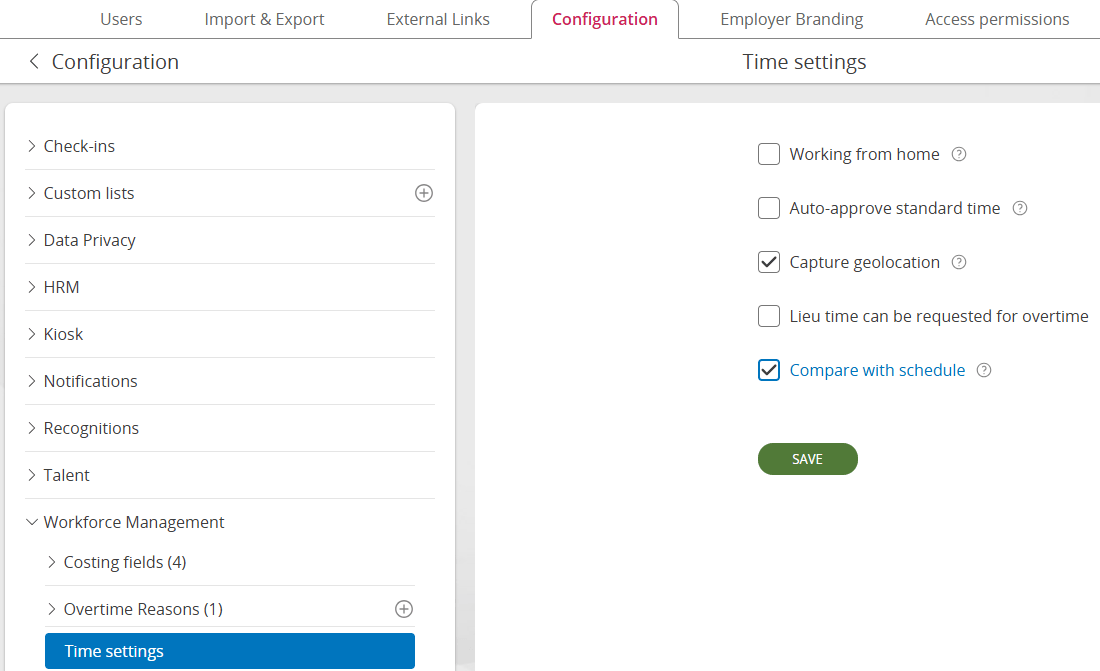Open the Import & Export tab

click(264, 19)
